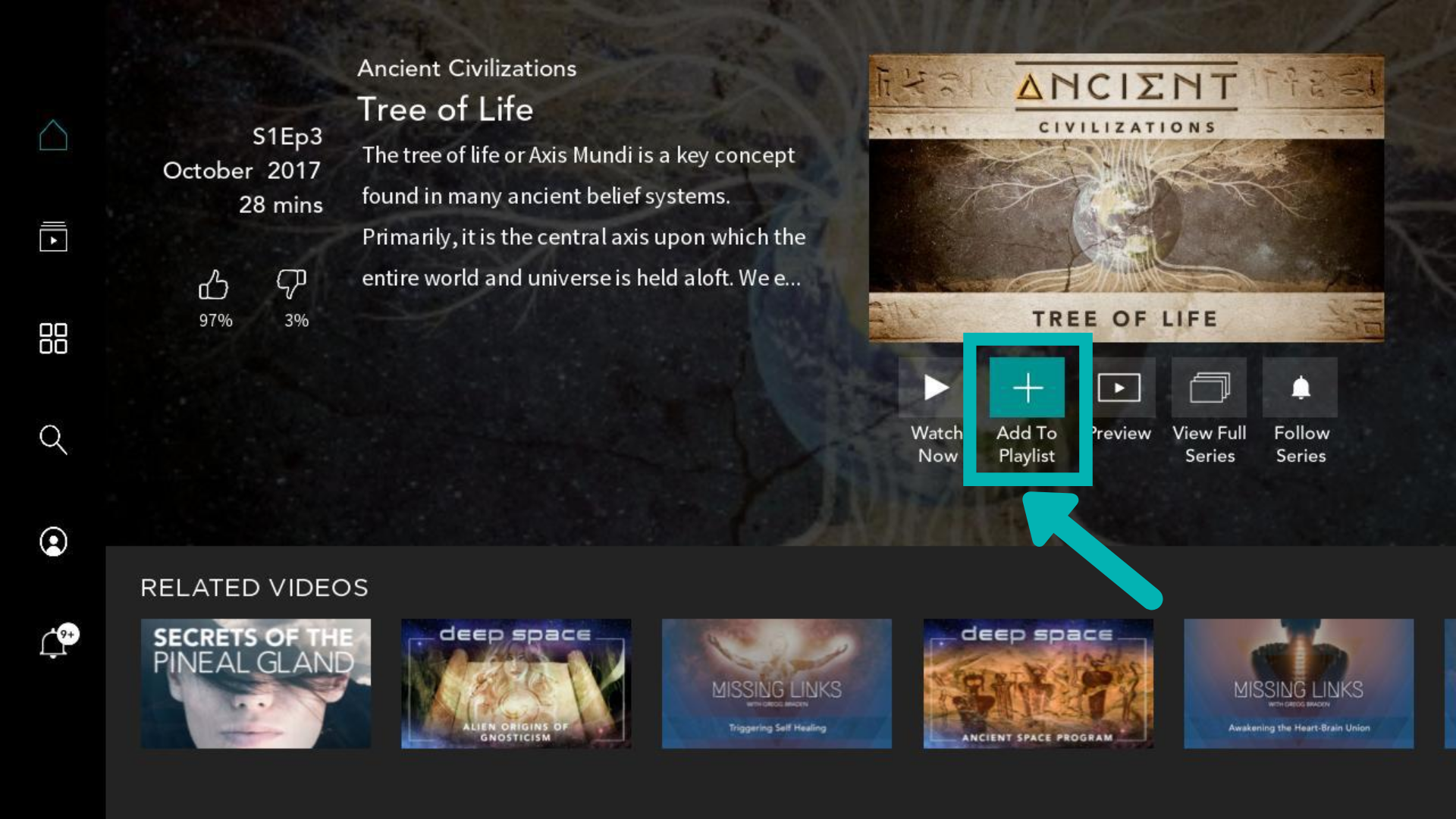Click Missing Links Triggering Self Healing thumbnail

[777, 683]
